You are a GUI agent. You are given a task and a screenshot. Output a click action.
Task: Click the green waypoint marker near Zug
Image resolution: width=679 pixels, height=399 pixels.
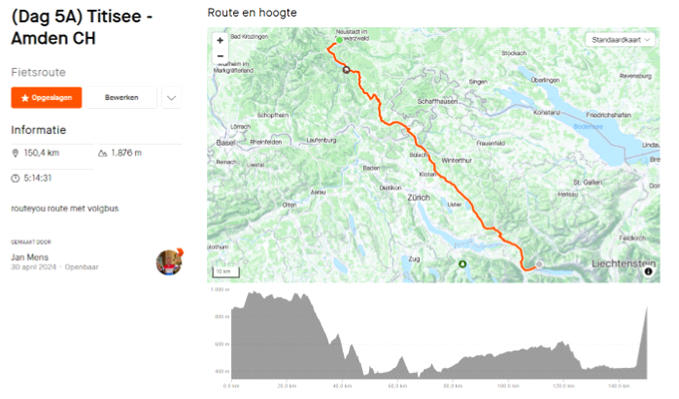[462, 264]
